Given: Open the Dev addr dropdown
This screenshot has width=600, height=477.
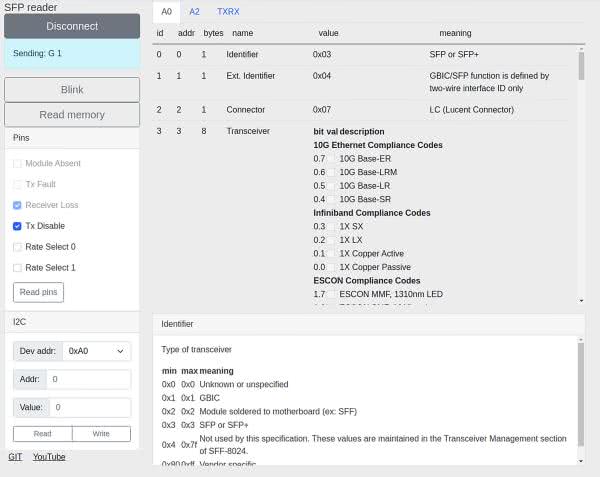Looking at the screenshot, I should pos(96,351).
